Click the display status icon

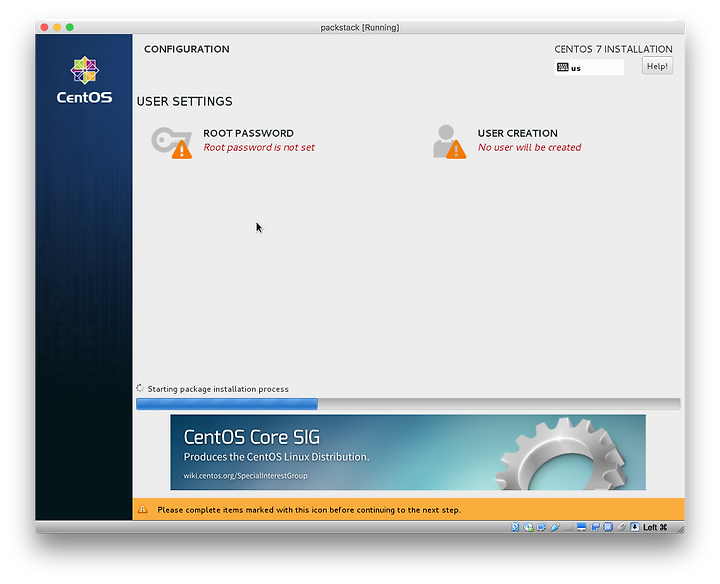pos(581,527)
